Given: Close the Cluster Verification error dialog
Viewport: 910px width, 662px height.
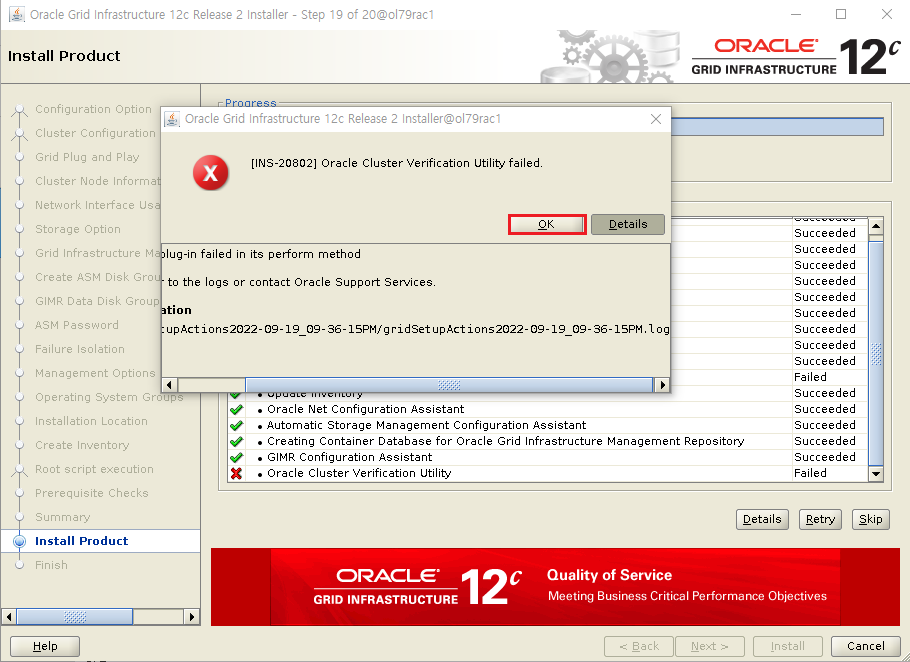Looking at the screenshot, I should (x=656, y=119).
